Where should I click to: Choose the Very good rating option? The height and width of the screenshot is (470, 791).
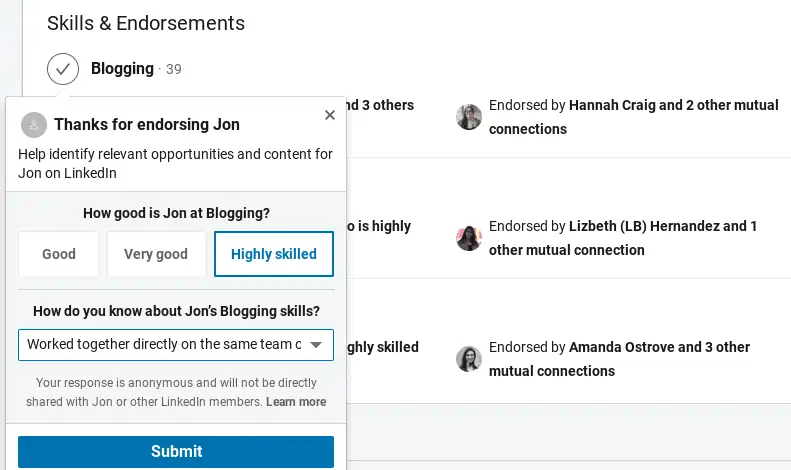click(156, 254)
